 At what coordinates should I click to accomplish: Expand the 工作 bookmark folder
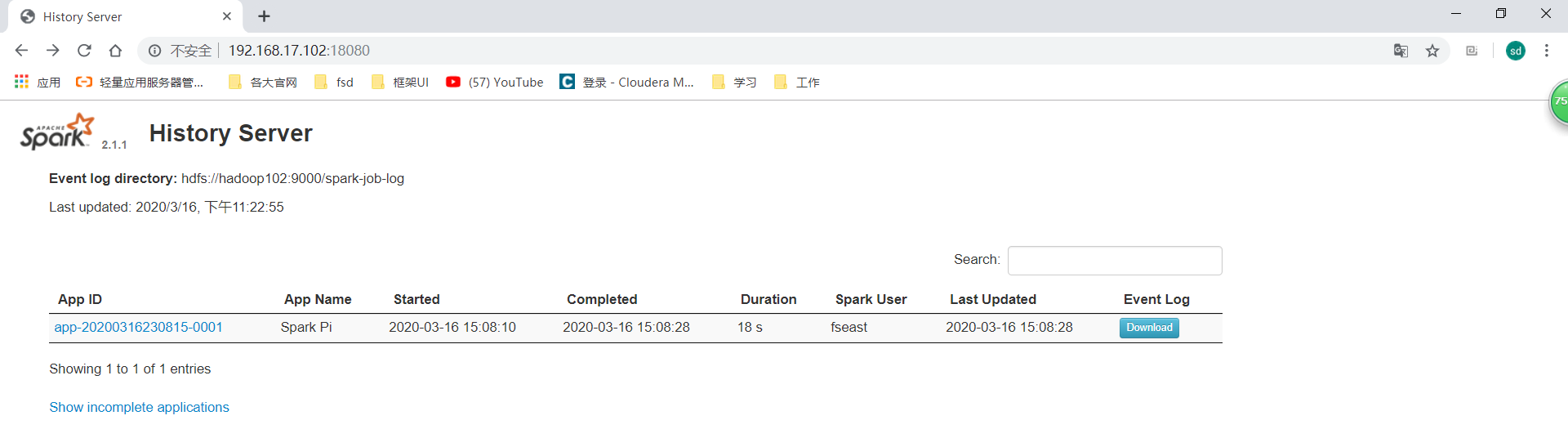797,82
